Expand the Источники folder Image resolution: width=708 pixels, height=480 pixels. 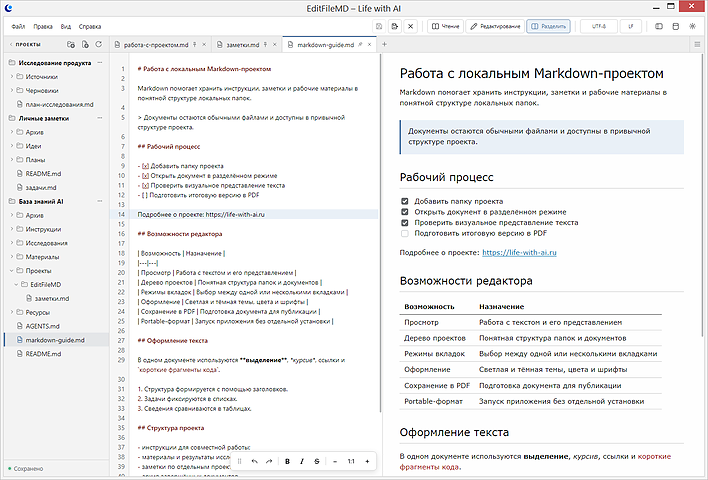(x=12, y=77)
